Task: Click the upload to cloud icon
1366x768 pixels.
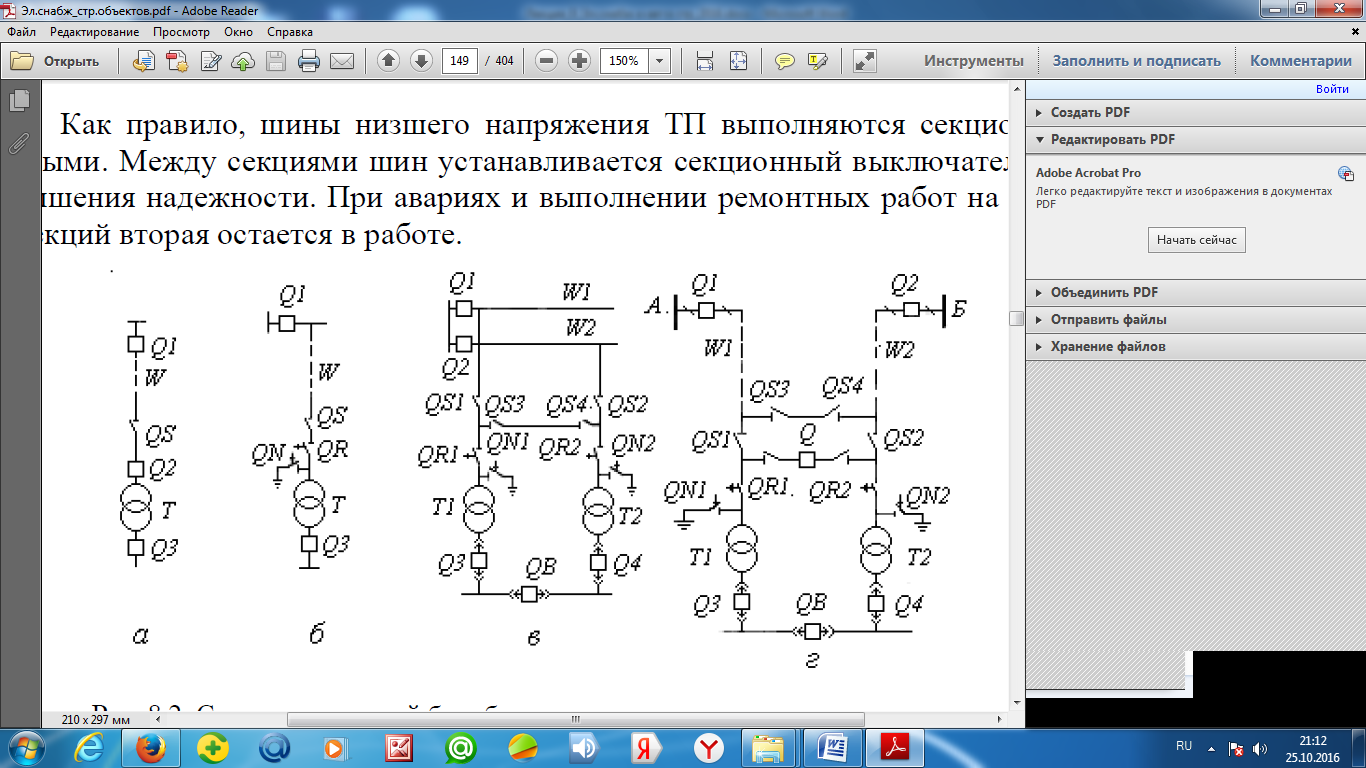Action: pyautogui.click(x=243, y=61)
